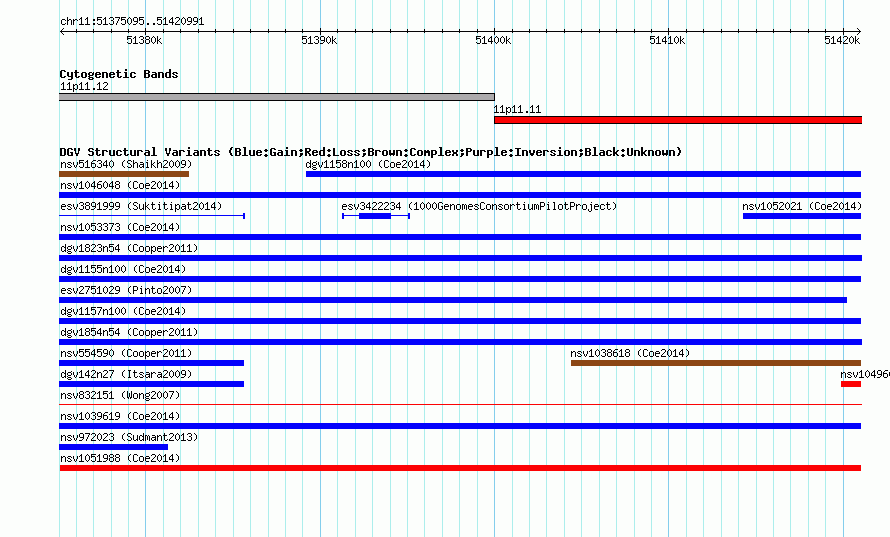The height and width of the screenshot is (537, 890).
Task: Select the esv2751029 (Pinto2007) variant bar
Action: (x=453, y=300)
